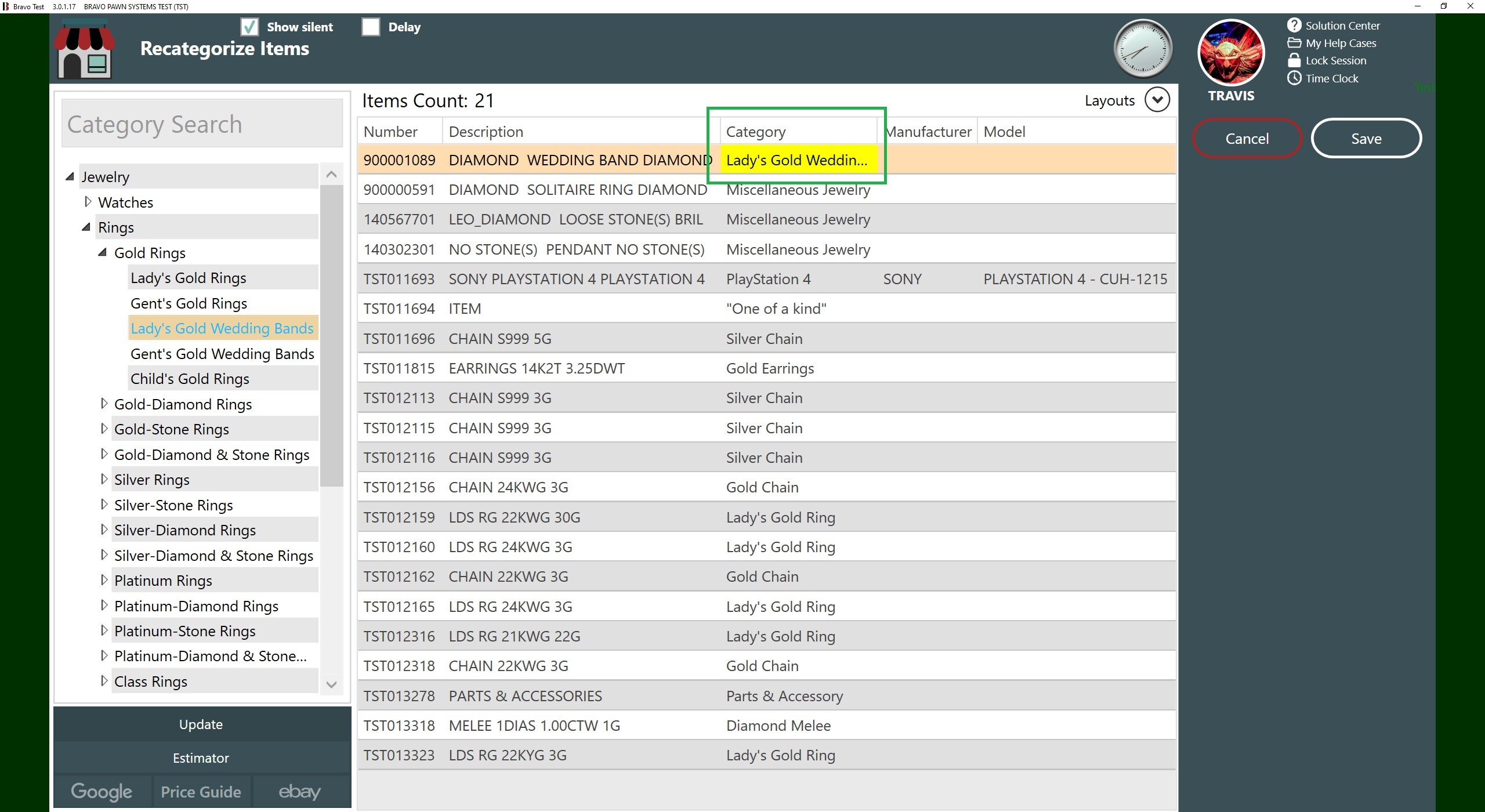The height and width of the screenshot is (812, 1485).
Task: Select row TST013323 LDS RG 22KYG
Action: click(x=767, y=755)
